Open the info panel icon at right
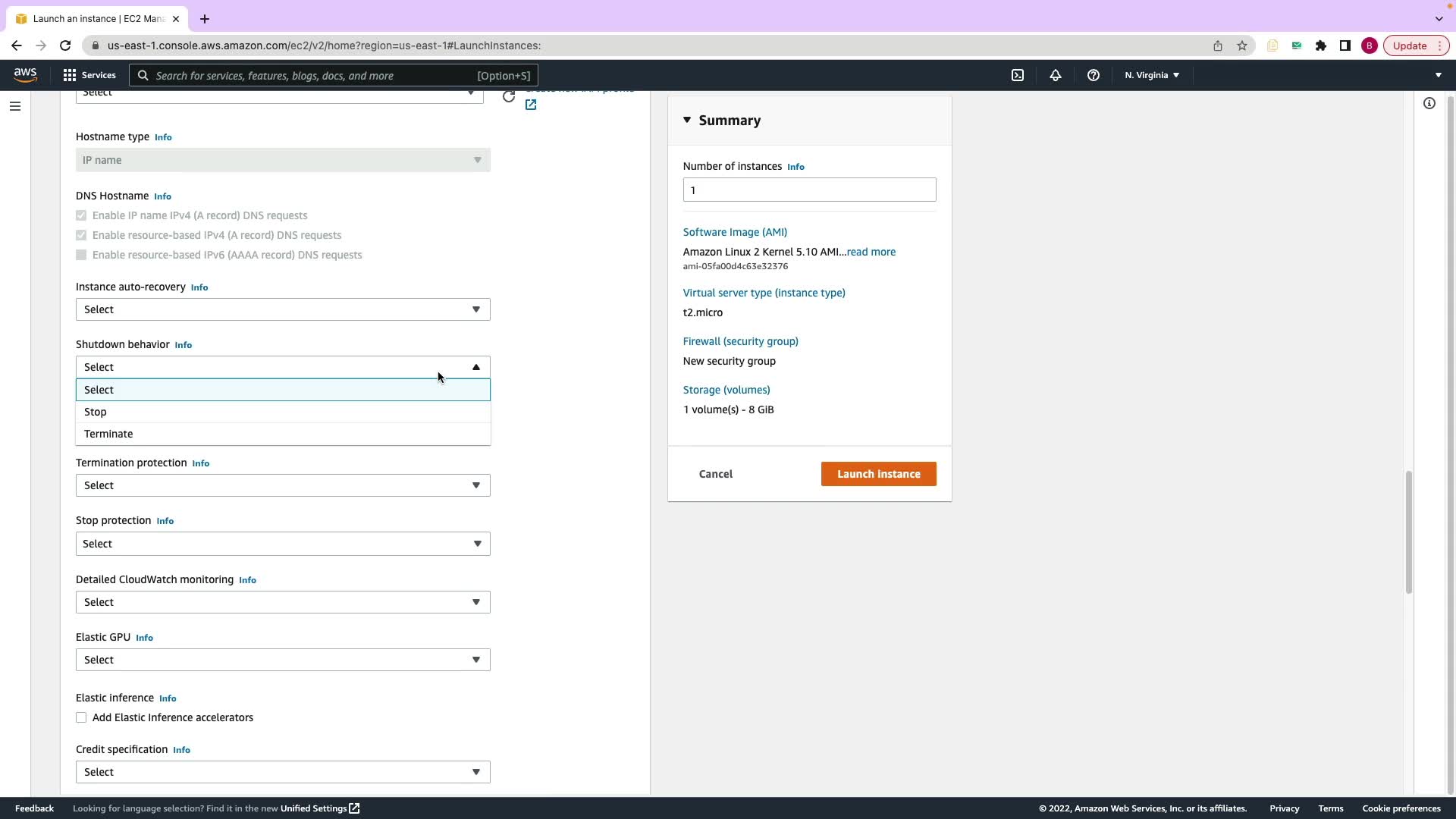Viewport: 1456px width, 819px height. pos(1429,103)
